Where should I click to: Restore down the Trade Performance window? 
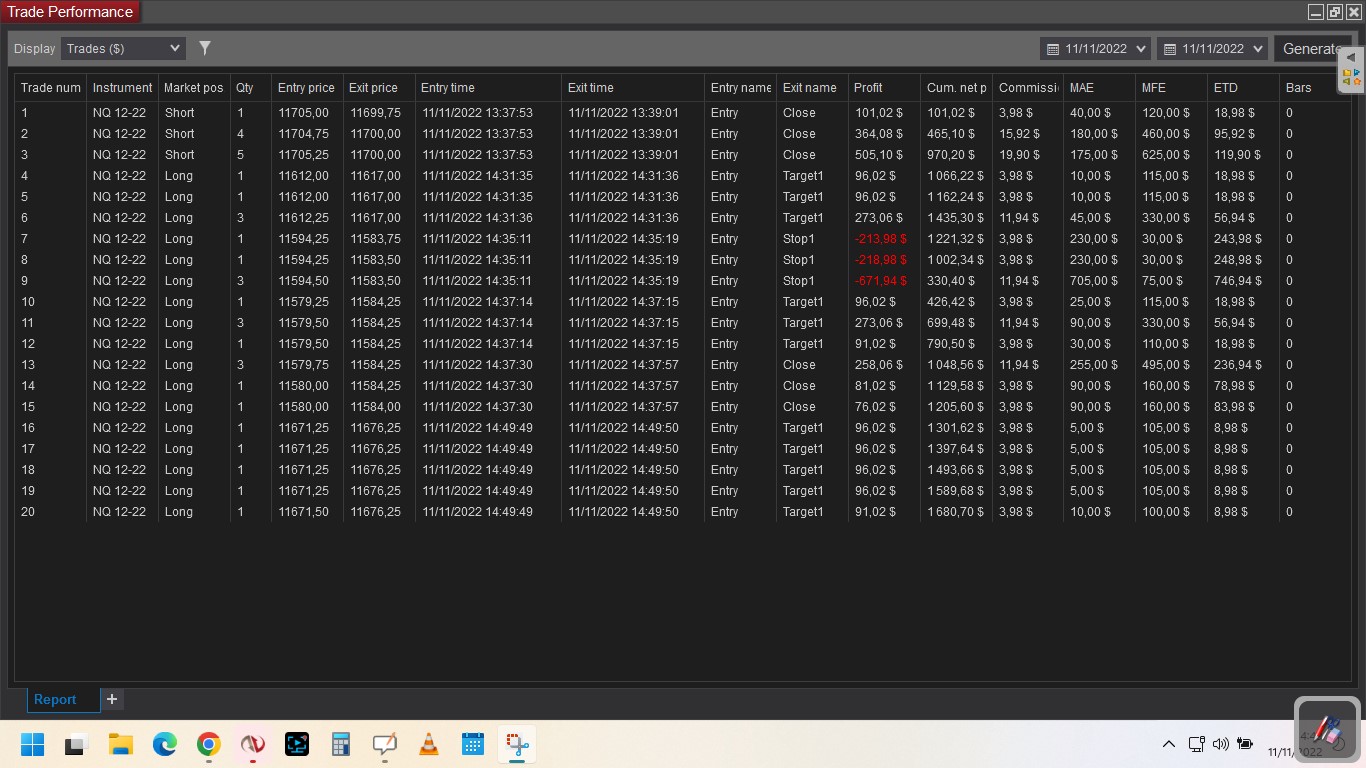coord(1335,12)
